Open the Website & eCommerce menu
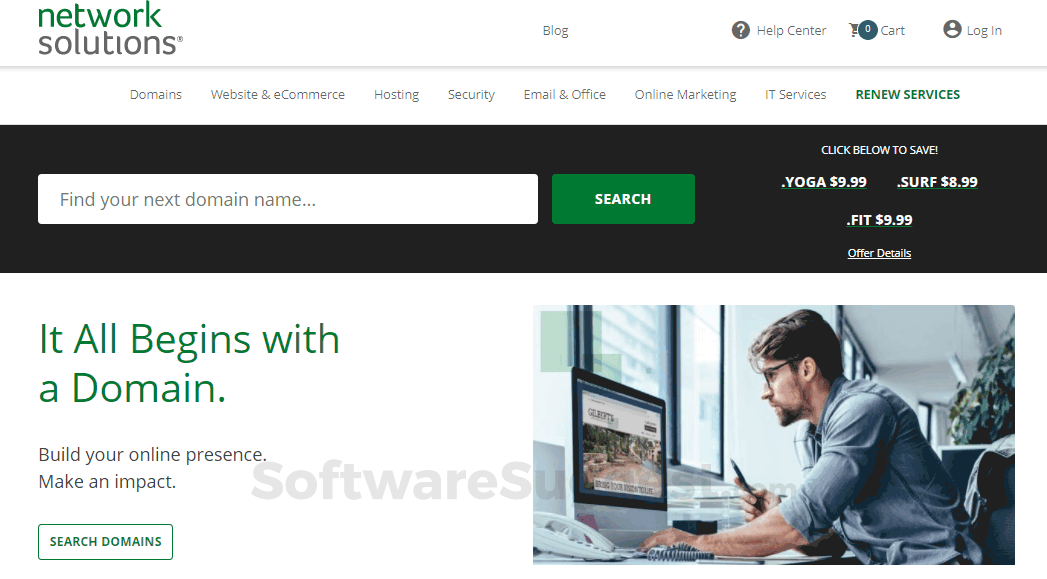The width and height of the screenshot is (1047, 579). point(277,94)
